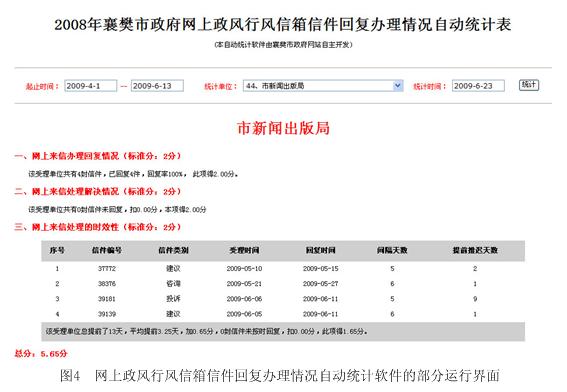Image resolution: width=567 pixels, height=392 pixels.
Task: Click the 序号 column header
Action: [x=57, y=250]
